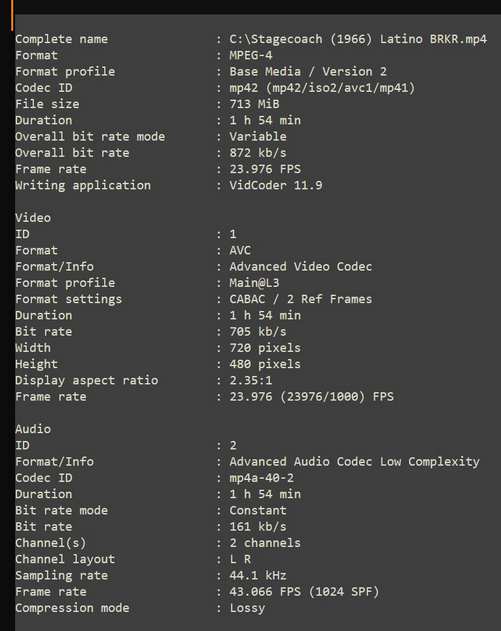This screenshot has width=501, height=631.
Task: Click the File size 713 MiB value
Action: [x=254, y=104]
